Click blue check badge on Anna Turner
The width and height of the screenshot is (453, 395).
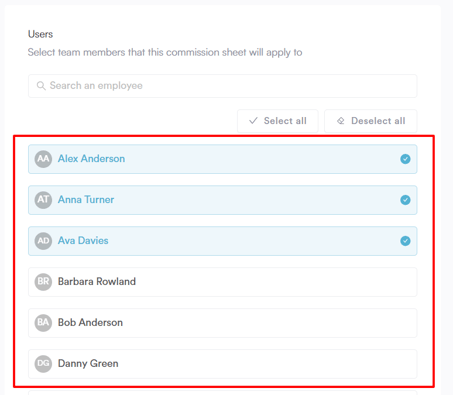click(x=405, y=200)
